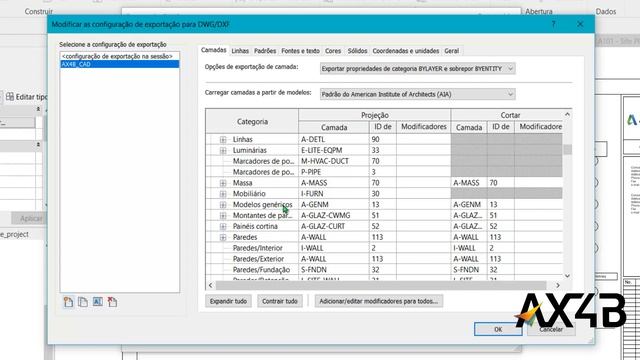The image size is (640, 360).
Task: Select the AX4B_CAD export setup
Action: point(119,64)
